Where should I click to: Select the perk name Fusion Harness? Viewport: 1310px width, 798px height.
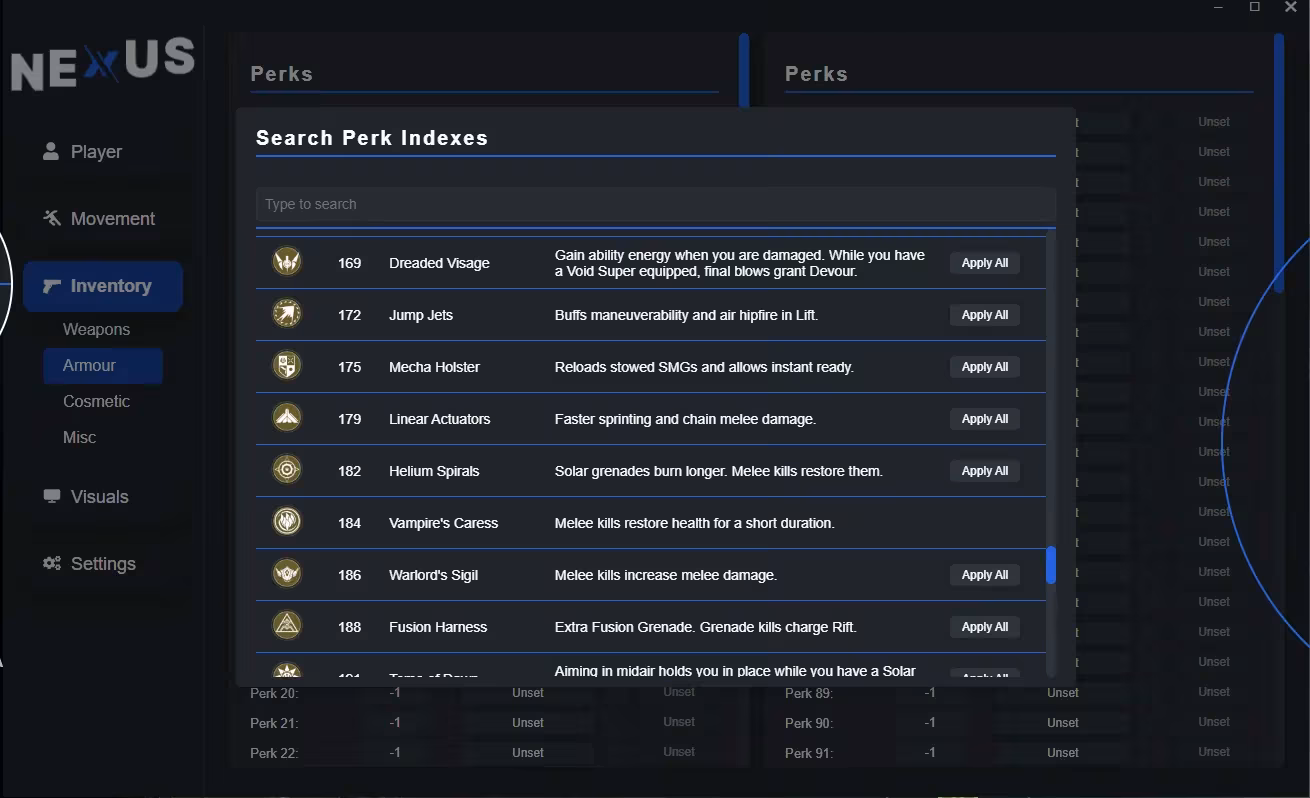(438, 627)
